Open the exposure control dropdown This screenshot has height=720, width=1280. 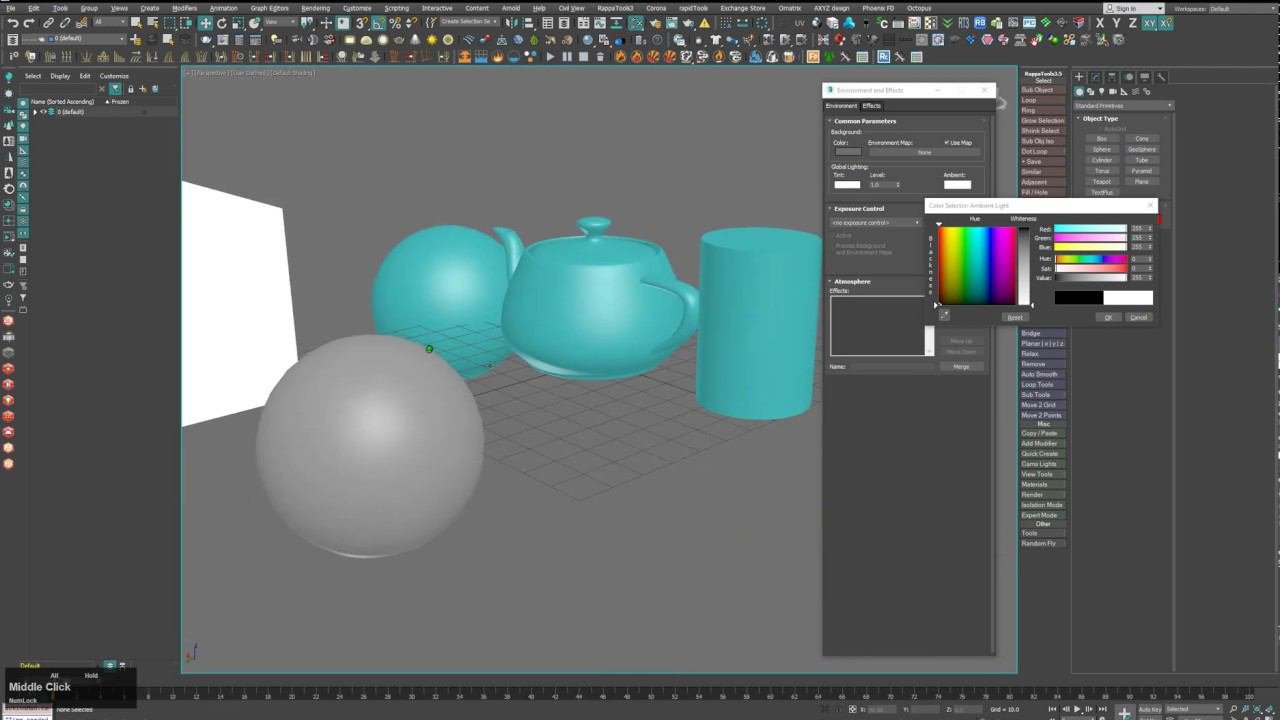pyautogui.click(x=875, y=223)
